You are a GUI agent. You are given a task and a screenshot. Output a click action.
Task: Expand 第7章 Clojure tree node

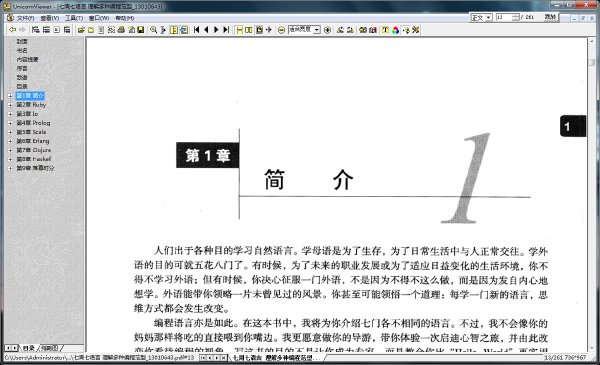[x=10, y=150]
